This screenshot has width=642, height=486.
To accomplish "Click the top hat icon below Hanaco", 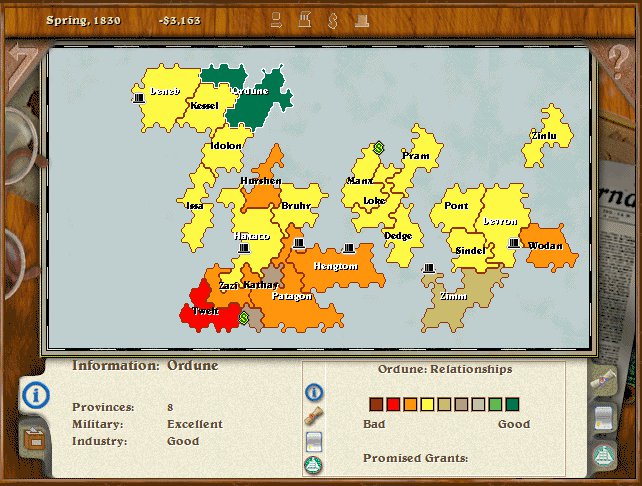I will tap(244, 248).
